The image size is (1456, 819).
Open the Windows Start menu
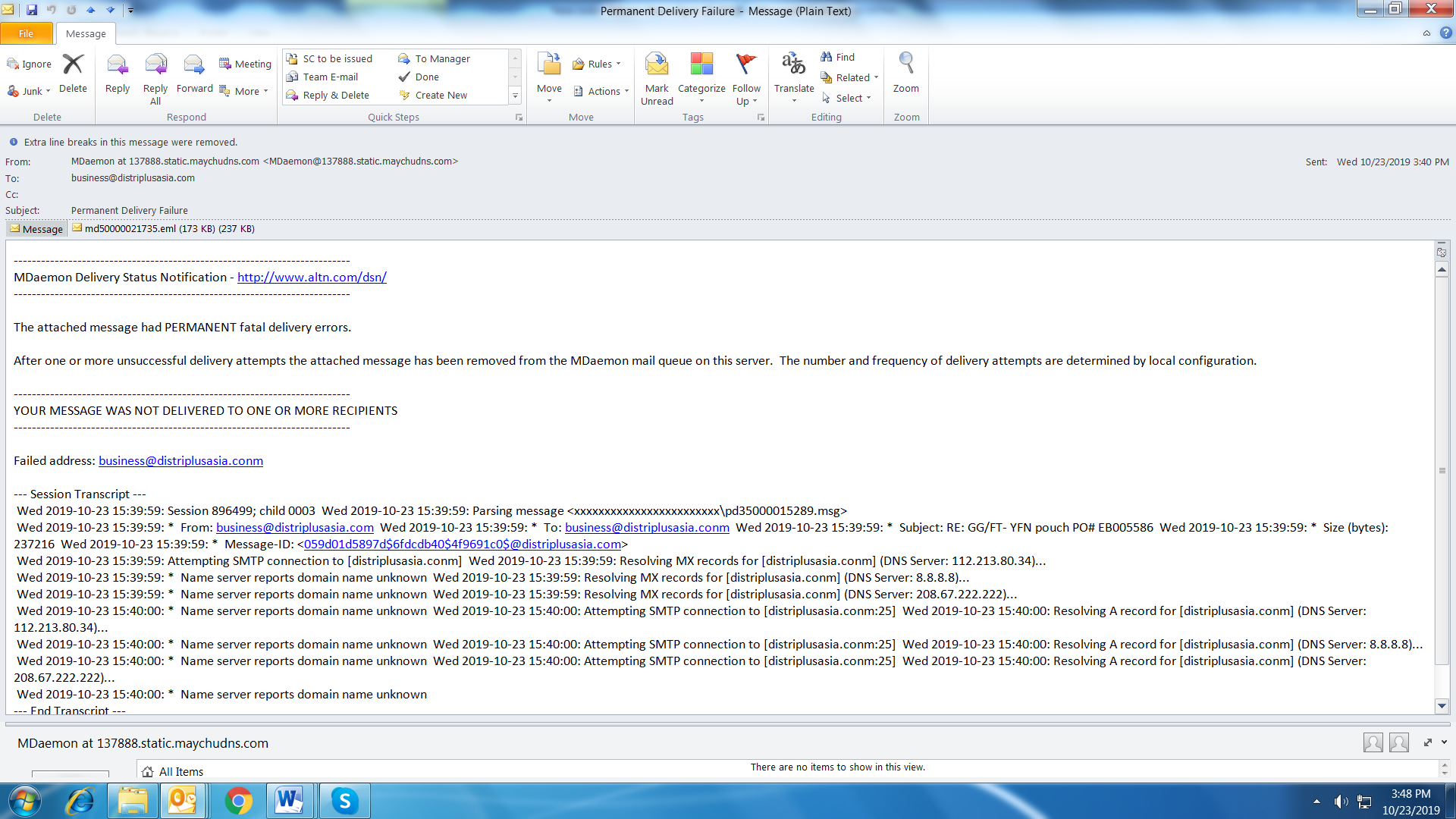[24, 801]
